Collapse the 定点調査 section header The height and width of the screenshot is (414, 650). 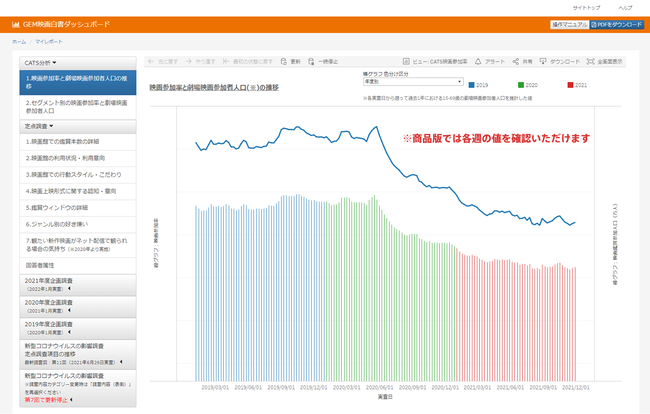click(40, 127)
